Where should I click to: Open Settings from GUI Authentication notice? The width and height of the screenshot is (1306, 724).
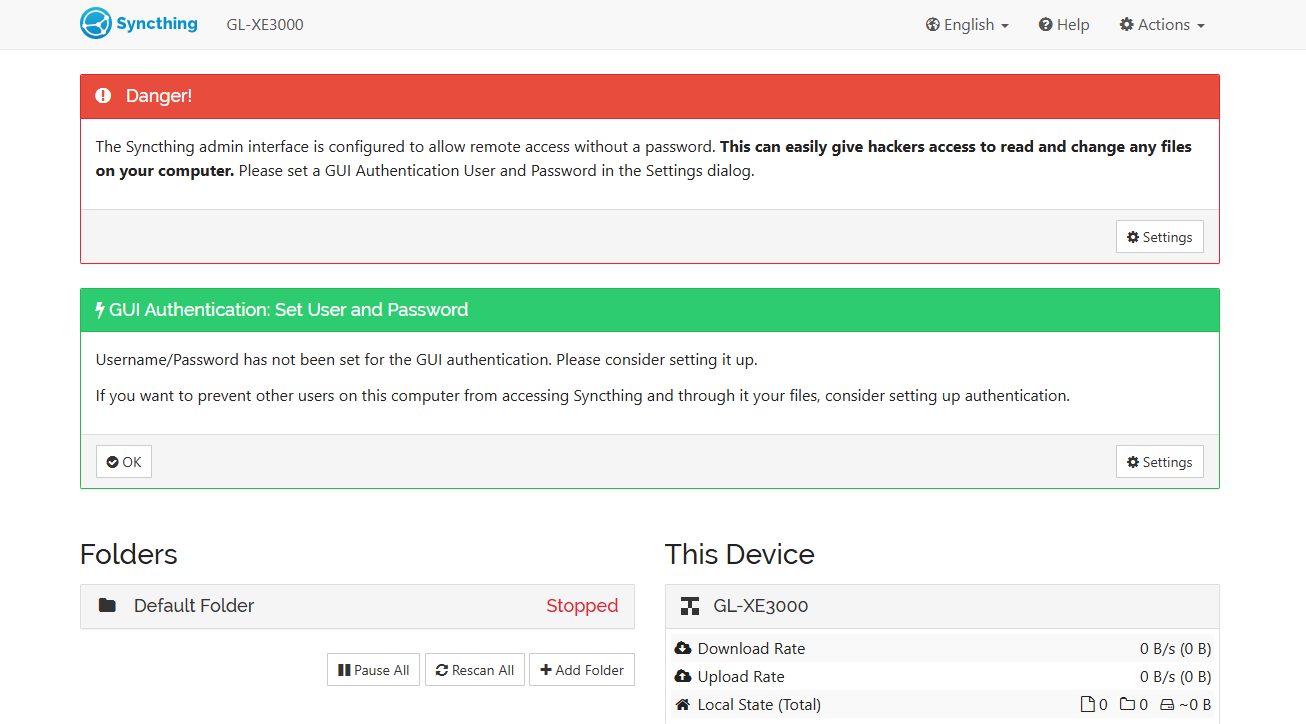pyautogui.click(x=1159, y=462)
